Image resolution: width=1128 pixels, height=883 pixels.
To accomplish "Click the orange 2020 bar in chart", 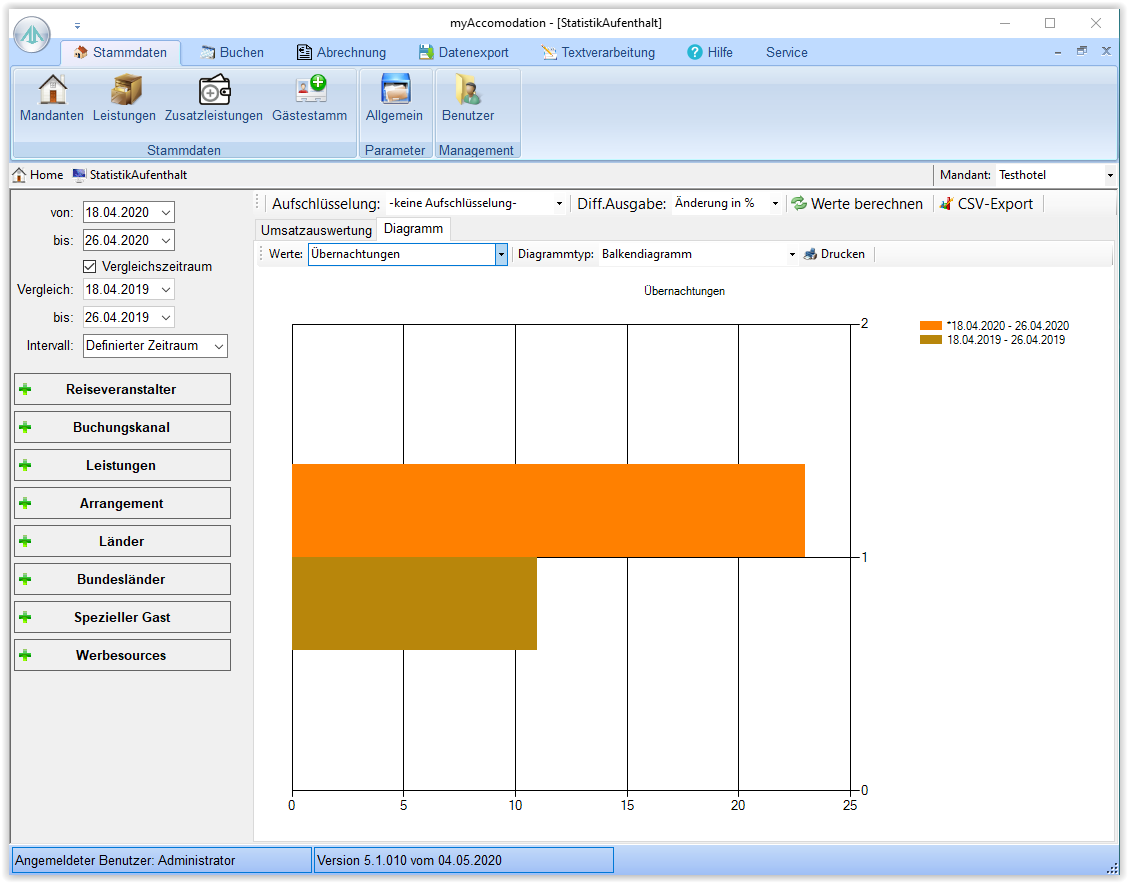I will coord(548,510).
